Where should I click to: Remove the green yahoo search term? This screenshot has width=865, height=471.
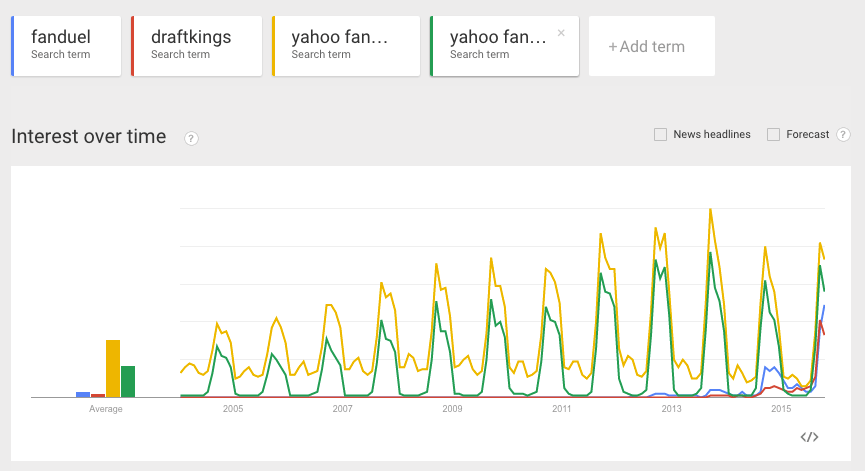pyautogui.click(x=561, y=33)
